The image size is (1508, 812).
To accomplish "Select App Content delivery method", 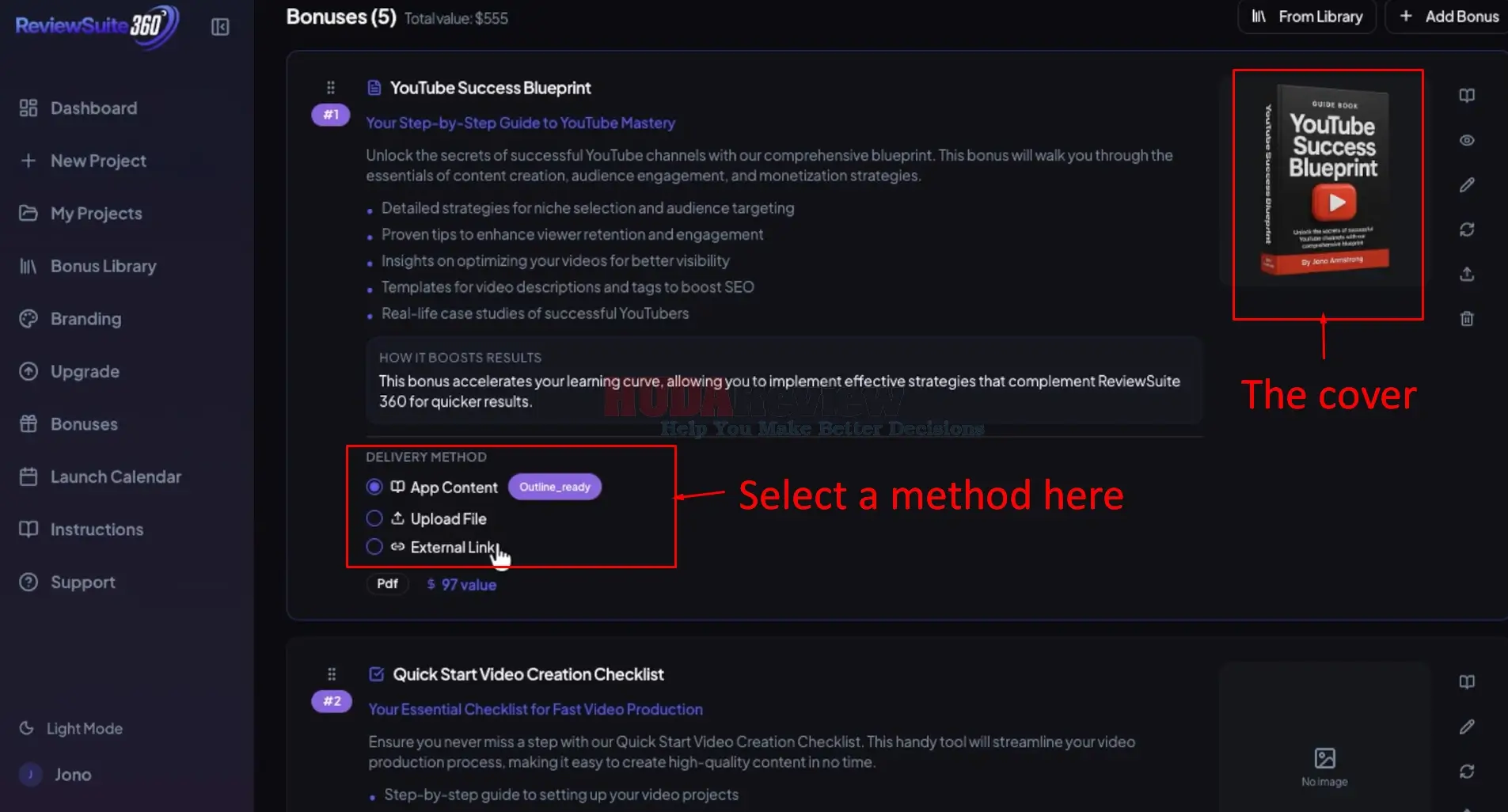I will (x=374, y=487).
